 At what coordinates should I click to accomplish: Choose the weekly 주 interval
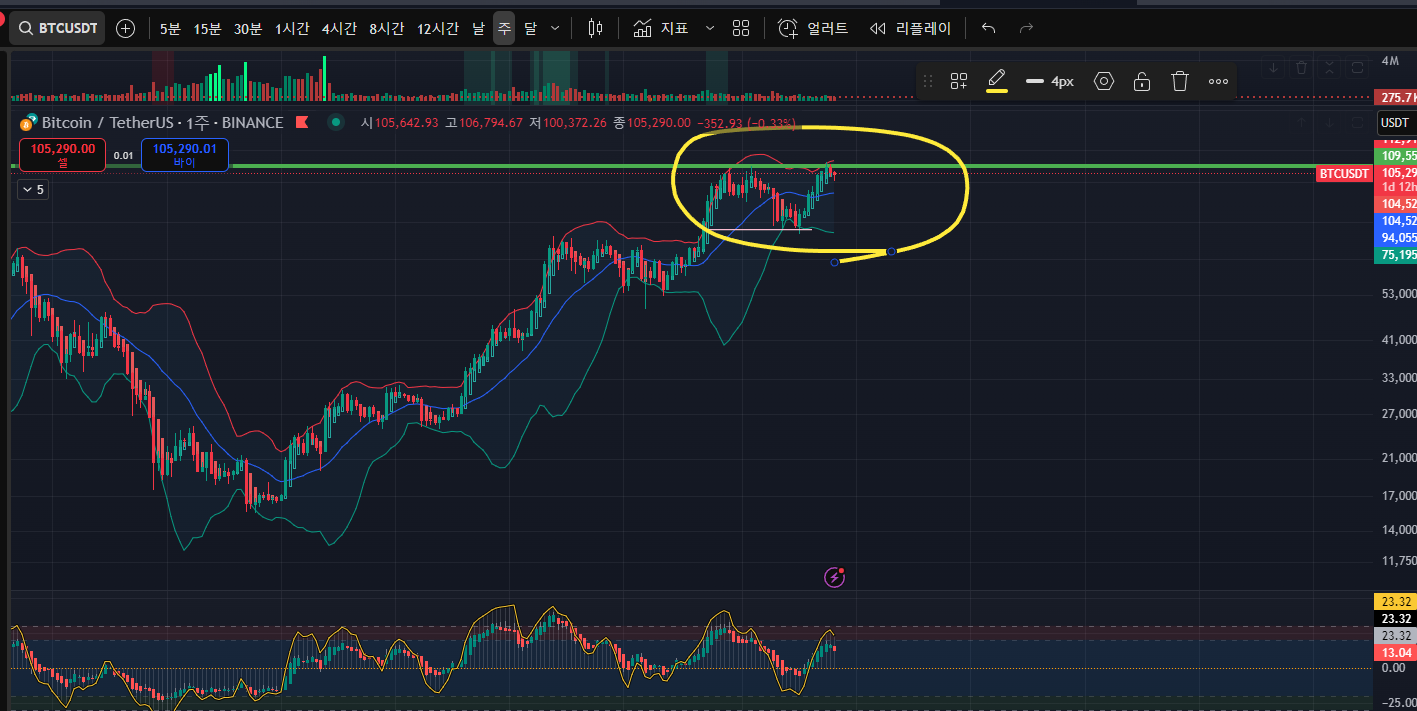coord(504,28)
